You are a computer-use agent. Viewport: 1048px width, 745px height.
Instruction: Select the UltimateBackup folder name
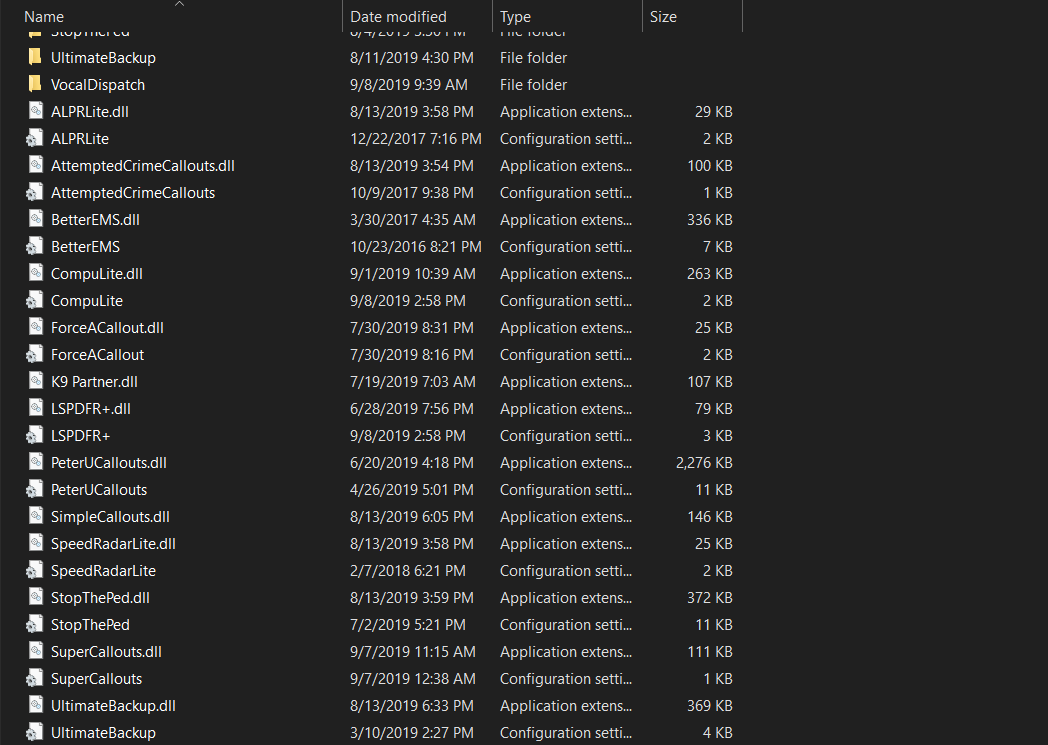pos(103,58)
